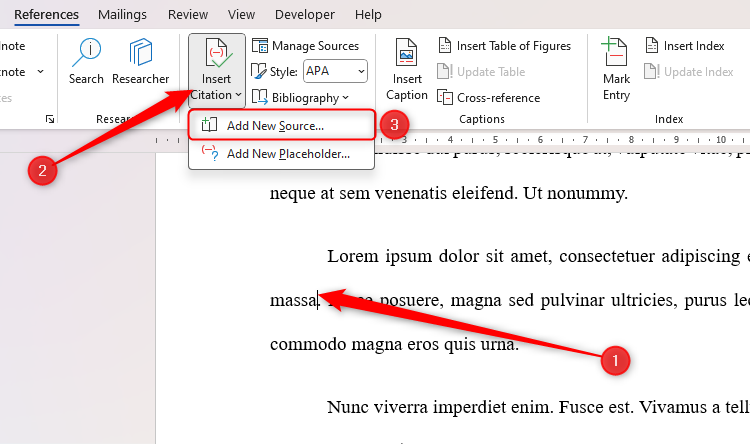Click the Insert Caption icon
The width and height of the screenshot is (750, 444).
tap(407, 53)
